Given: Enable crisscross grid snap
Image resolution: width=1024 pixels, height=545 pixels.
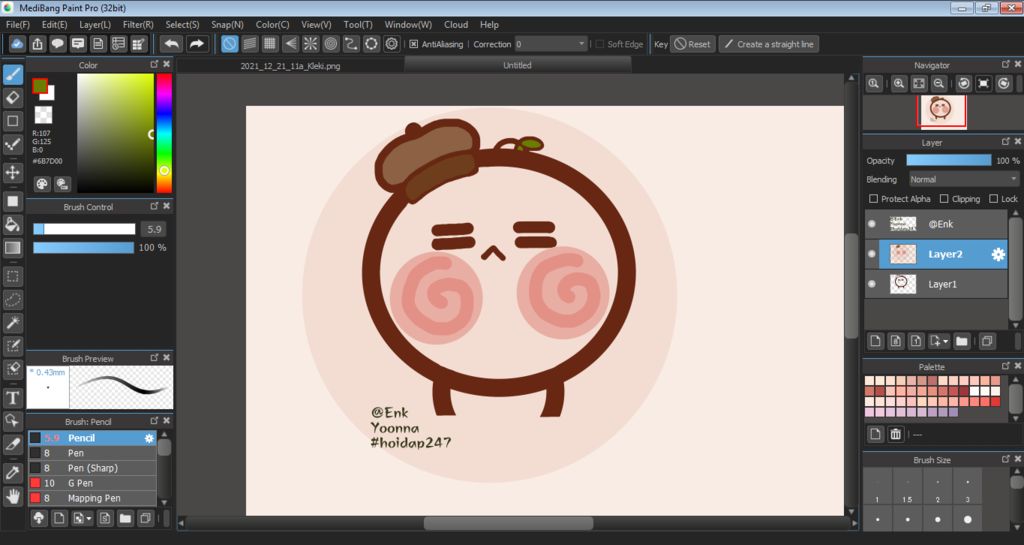Looking at the screenshot, I should [270, 44].
